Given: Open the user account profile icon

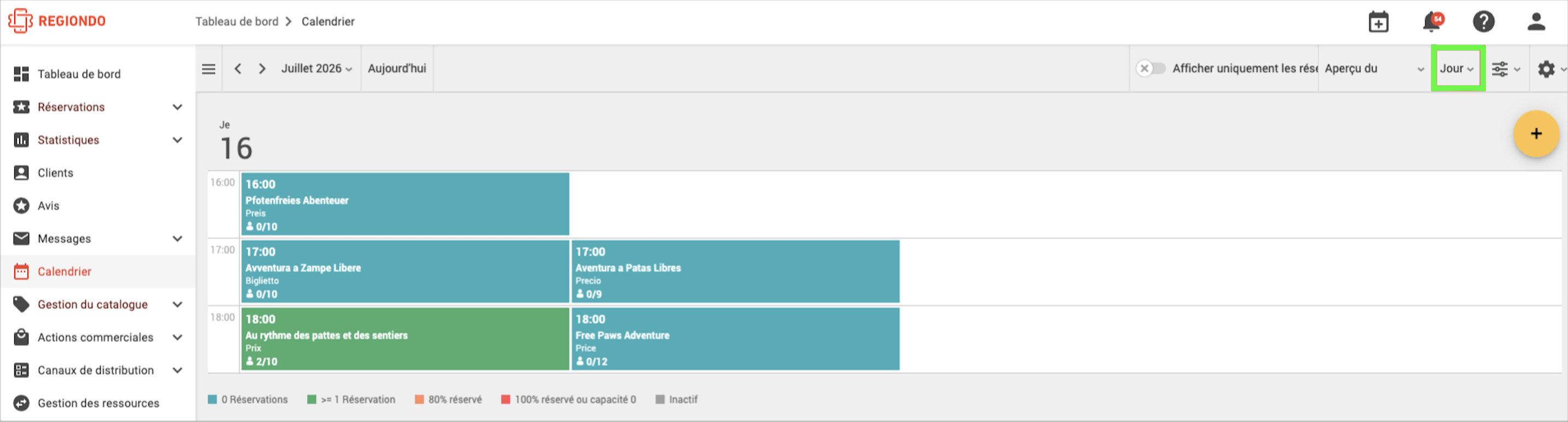Looking at the screenshot, I should click(1536, 22).
